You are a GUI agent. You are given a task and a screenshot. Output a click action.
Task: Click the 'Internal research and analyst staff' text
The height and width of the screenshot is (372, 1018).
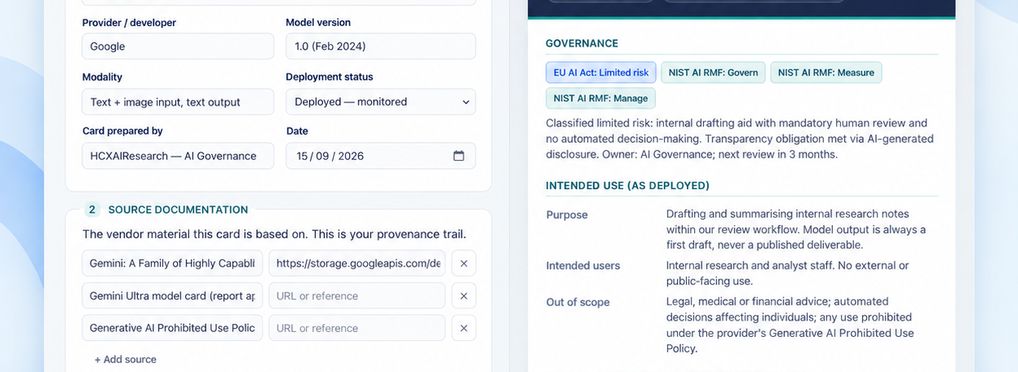pos(788,273)
